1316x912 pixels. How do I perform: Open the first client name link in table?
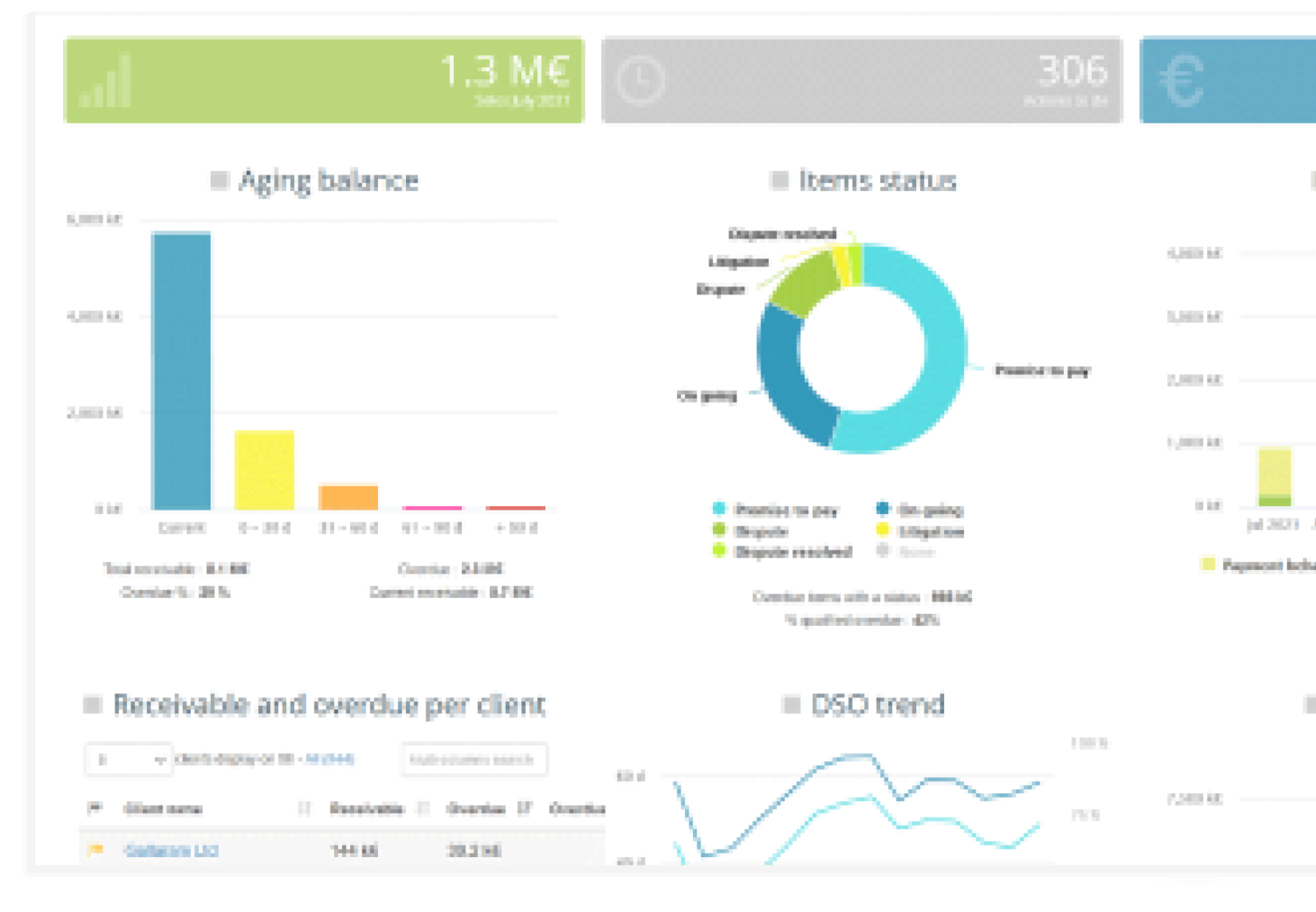click(171, 850)
